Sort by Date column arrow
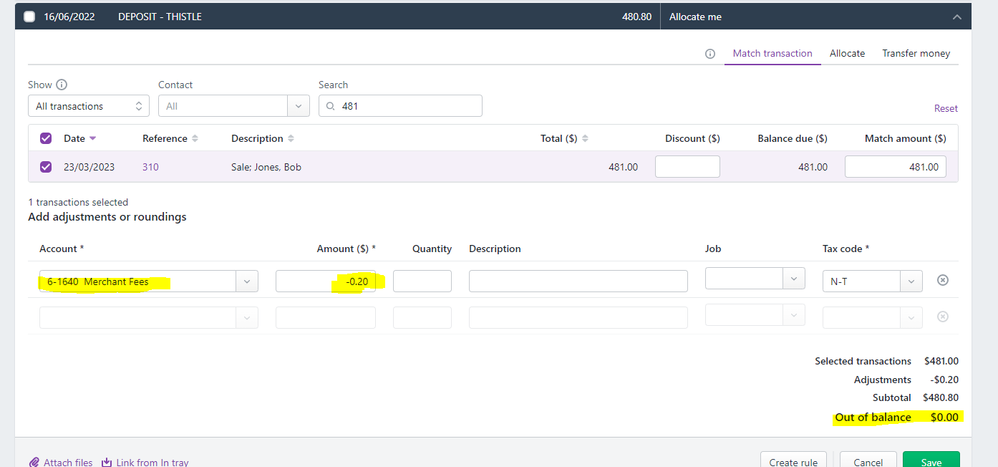Image resolution: width=998 pixels, height=467 pixels. pos(93,138)
